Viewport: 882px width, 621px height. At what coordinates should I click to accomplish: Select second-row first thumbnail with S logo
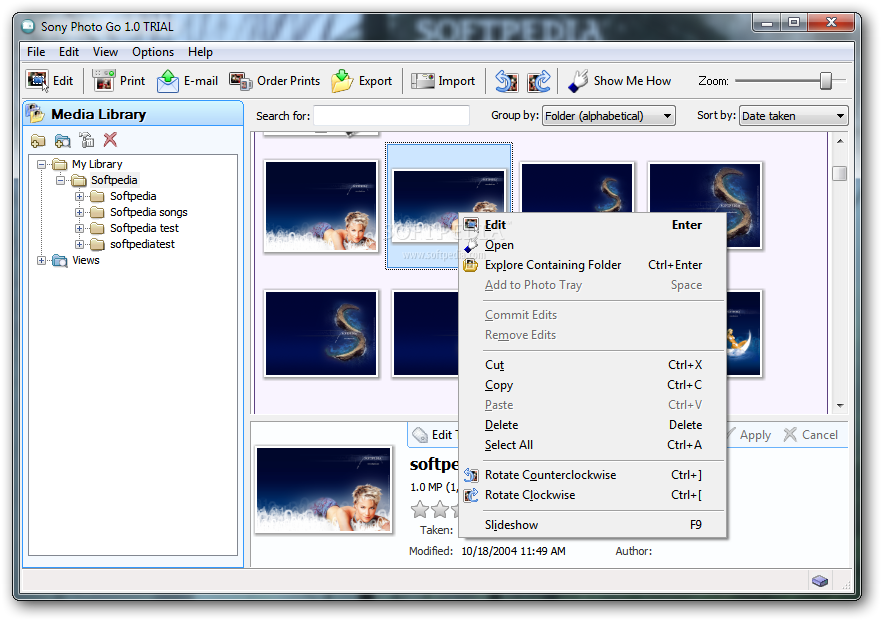point(321,333)
